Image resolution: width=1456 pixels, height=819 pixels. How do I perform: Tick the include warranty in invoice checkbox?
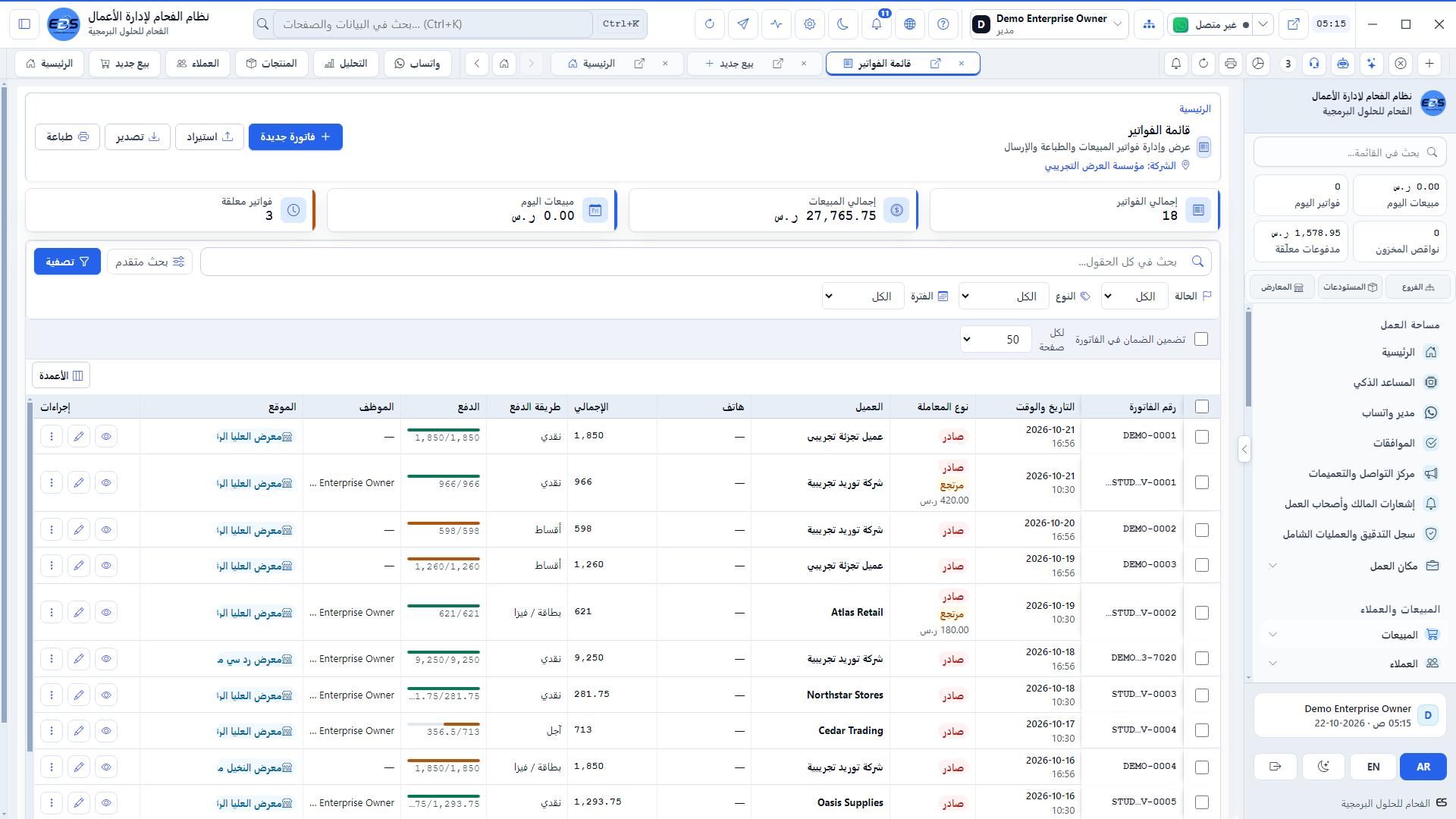(1201, 339)
